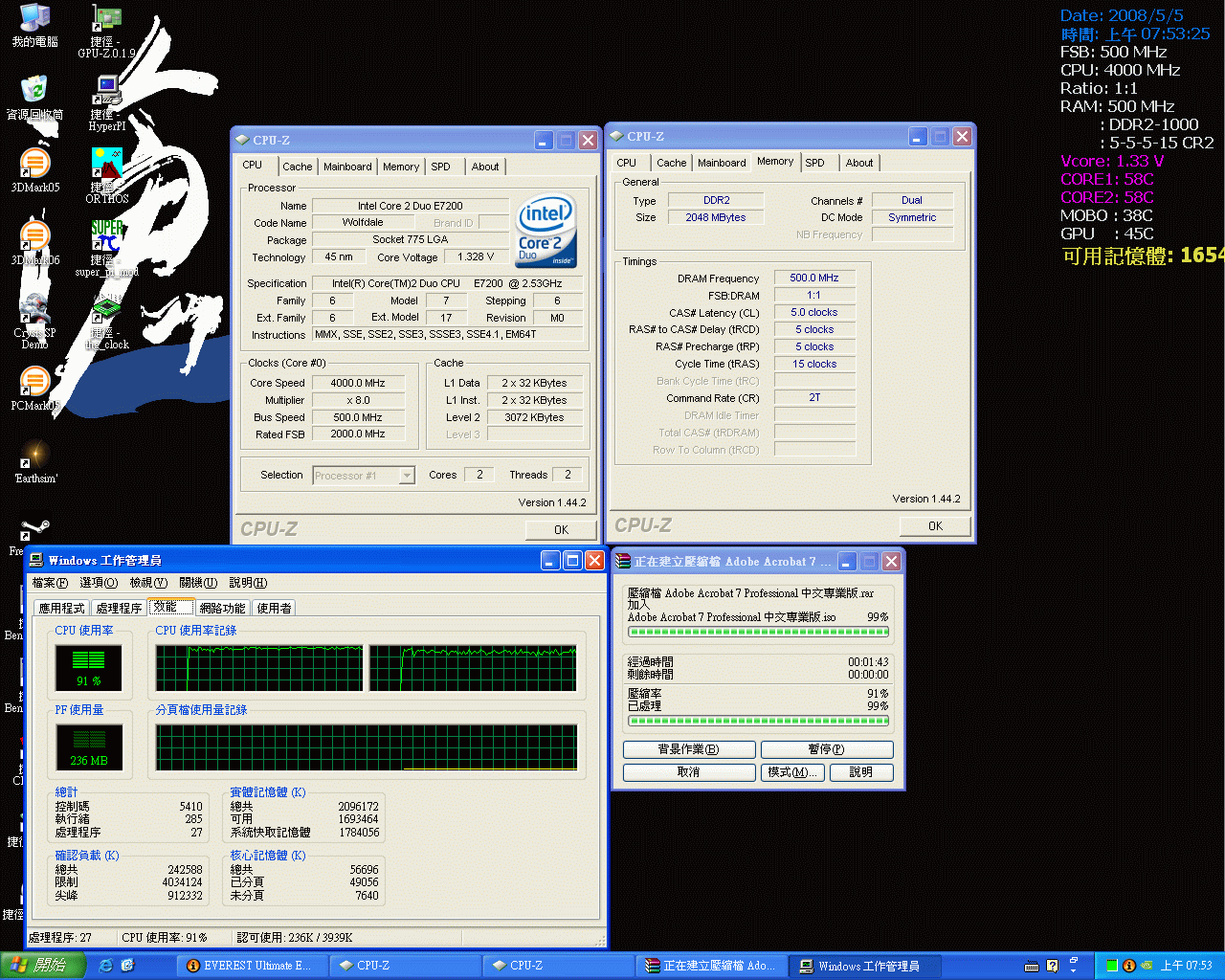Click 取消 cancel button in WinRAR dialog

pos(689,772)
